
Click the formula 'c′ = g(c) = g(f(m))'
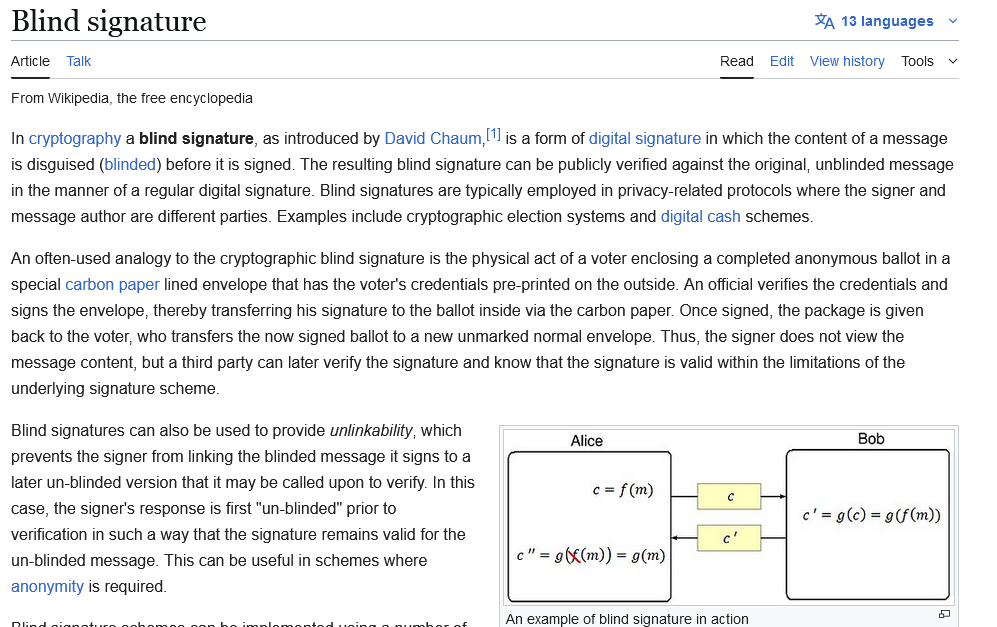point(871,515)
